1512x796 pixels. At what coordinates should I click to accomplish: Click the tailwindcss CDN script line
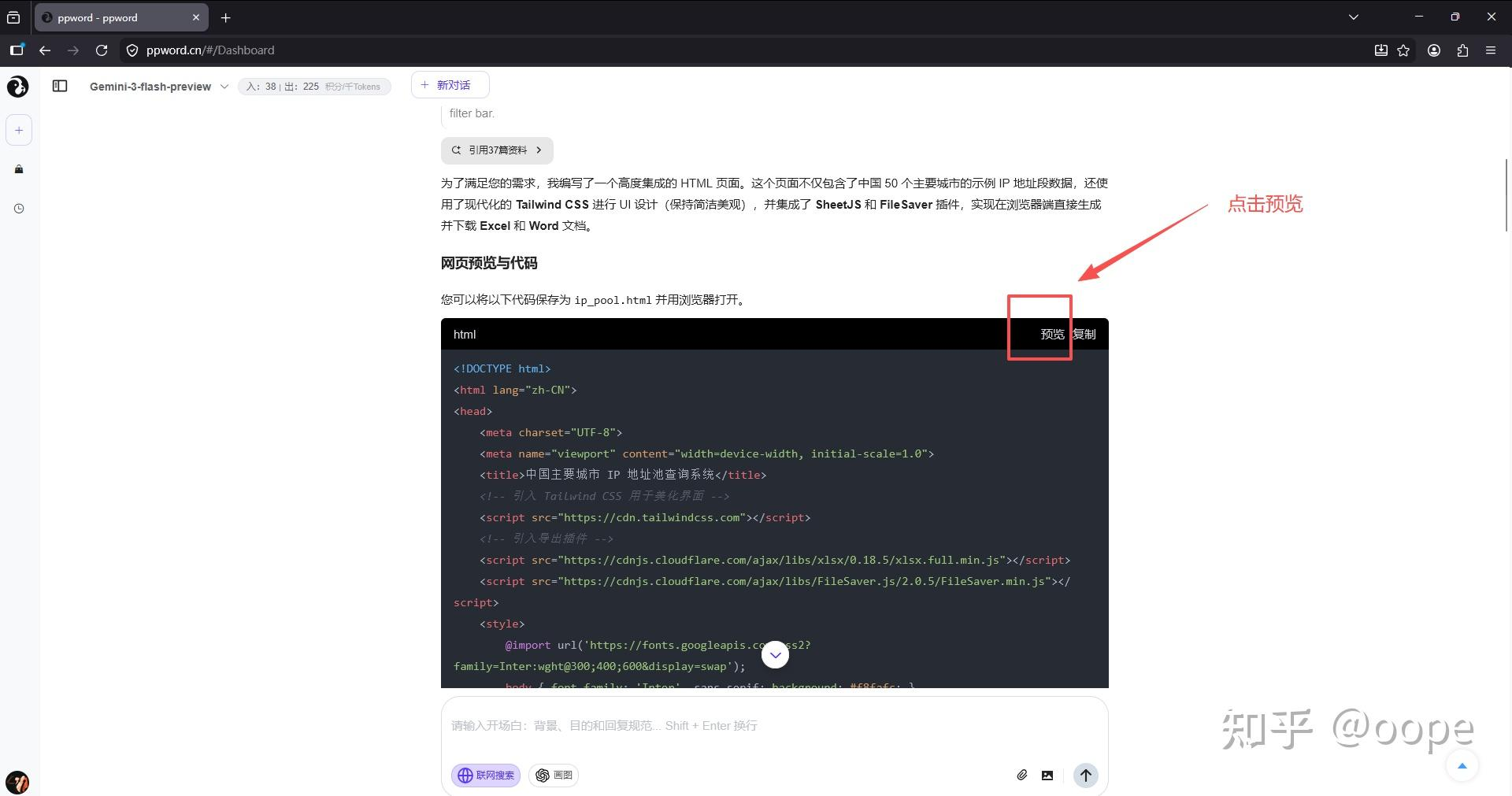click(645, 517)
